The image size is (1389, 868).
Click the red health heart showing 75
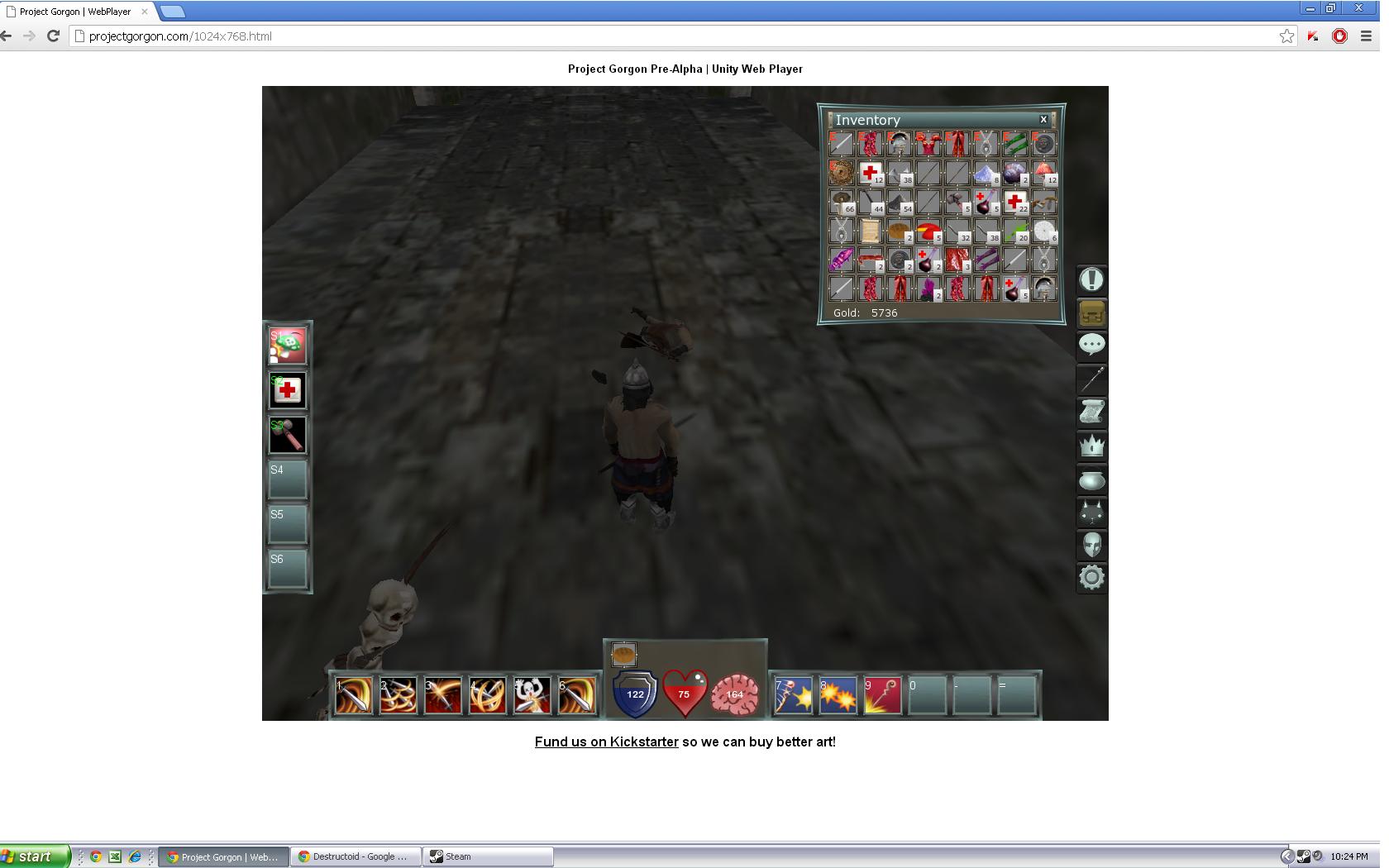click(x=685, y=693)
